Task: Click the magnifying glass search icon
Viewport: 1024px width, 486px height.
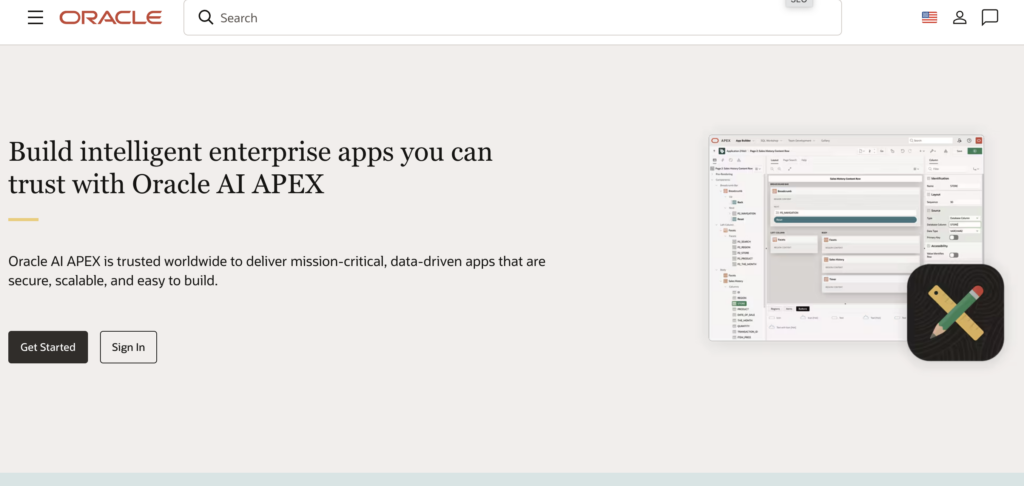Action: [x=206, y=17]
